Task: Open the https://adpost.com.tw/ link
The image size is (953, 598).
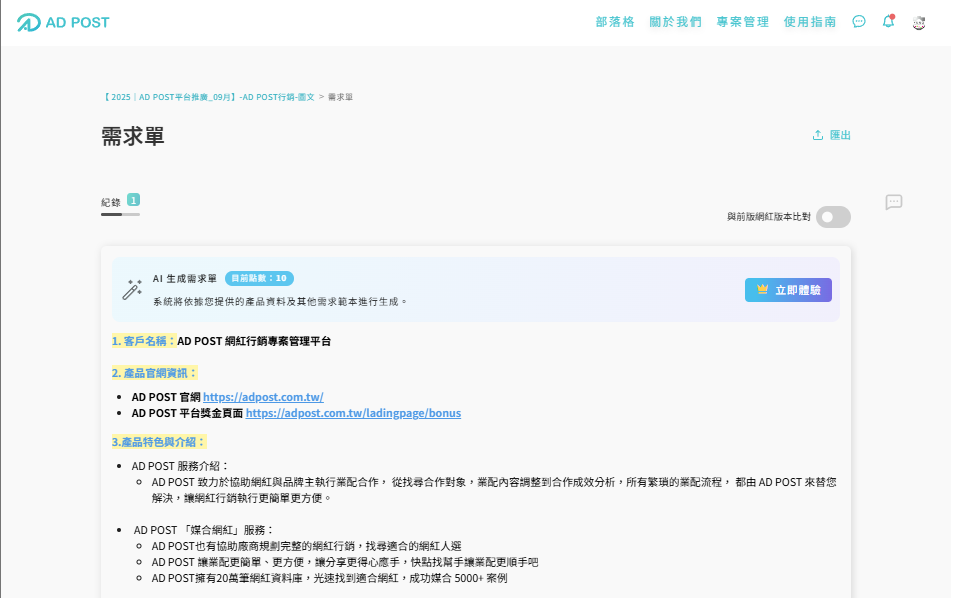Action: pyautogui.click(x=263, y=397)
